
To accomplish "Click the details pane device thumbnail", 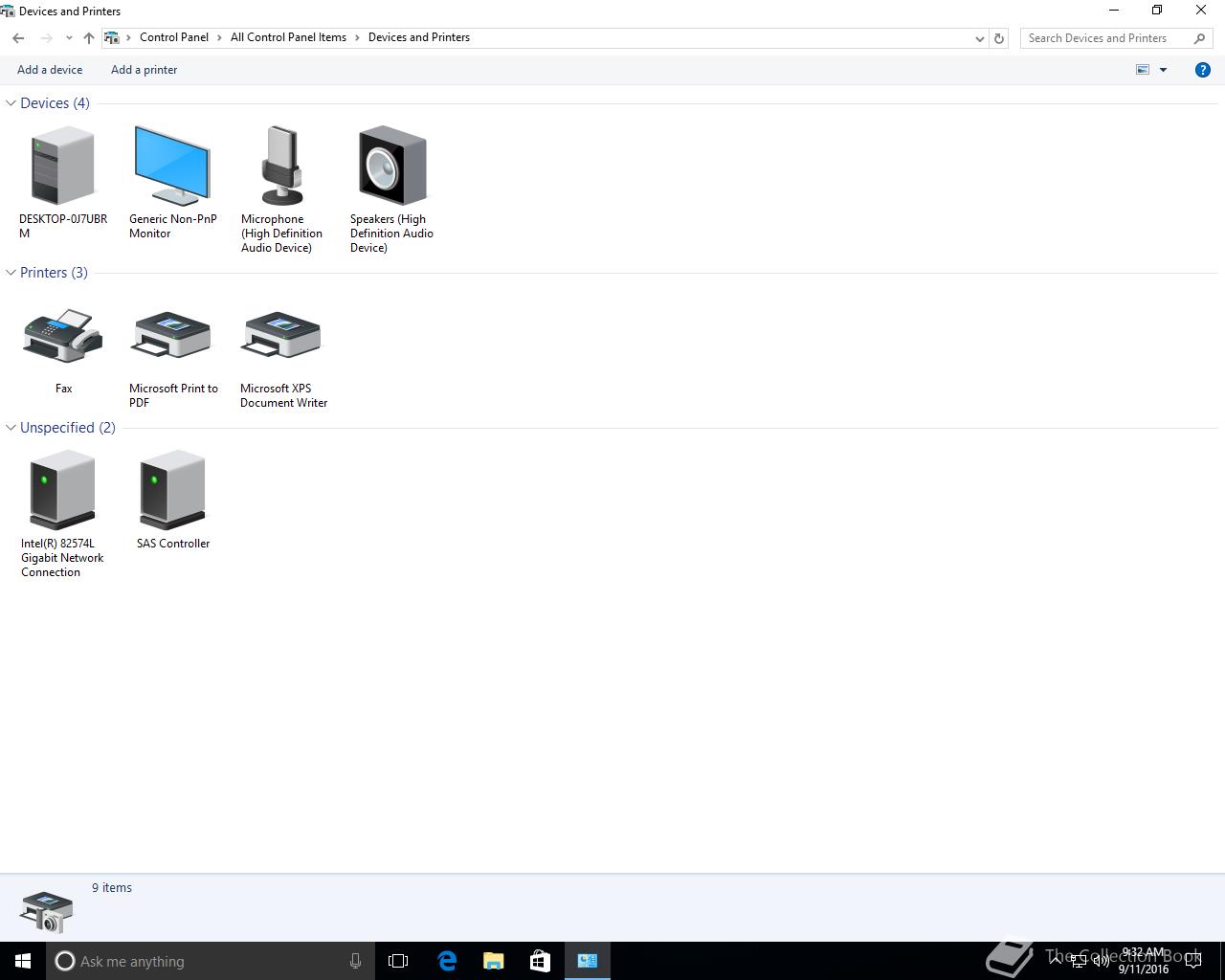I will [x=46, y=910].
